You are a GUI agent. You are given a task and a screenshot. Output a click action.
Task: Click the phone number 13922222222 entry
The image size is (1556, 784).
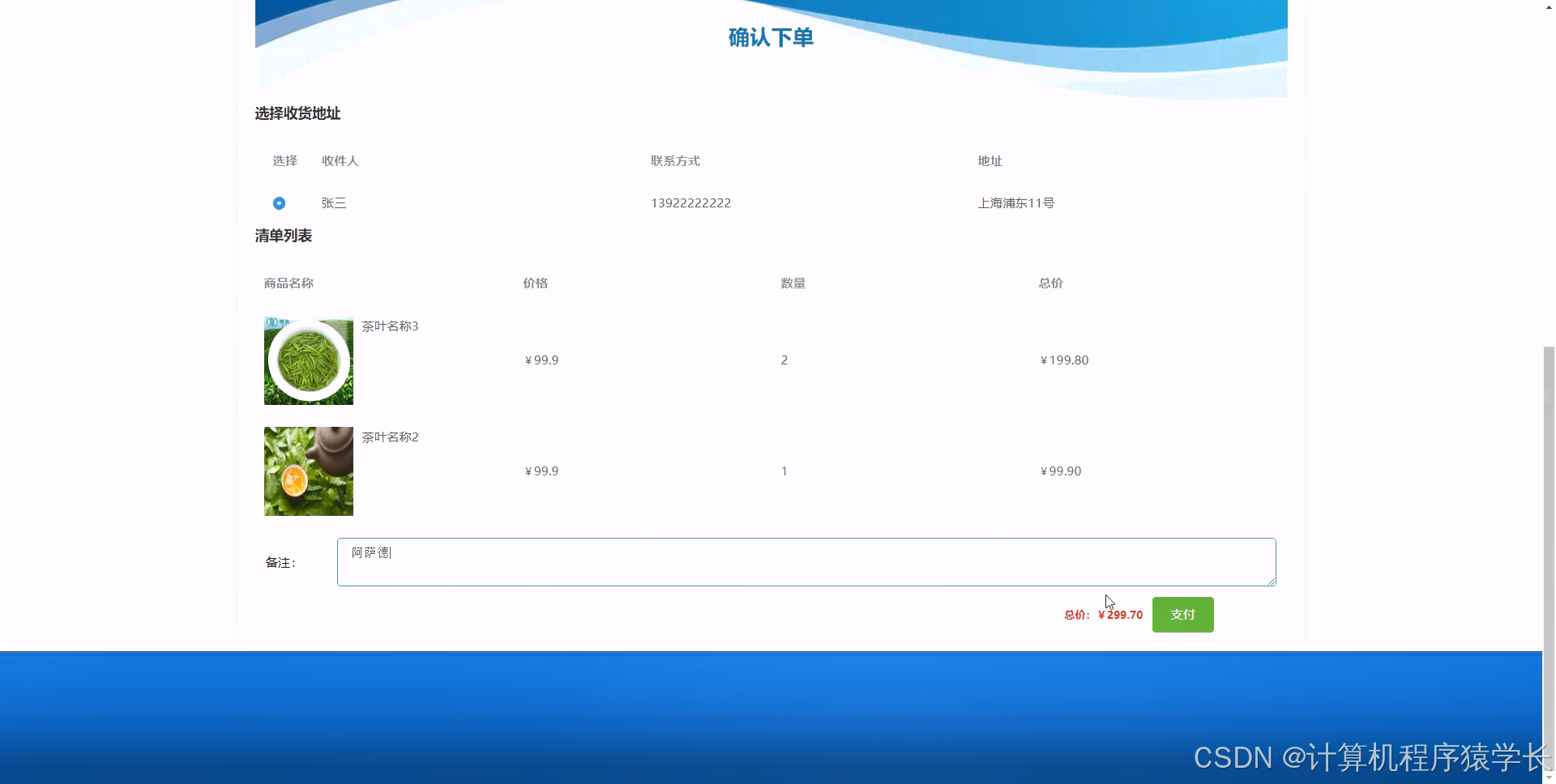[x=690, y=202]
